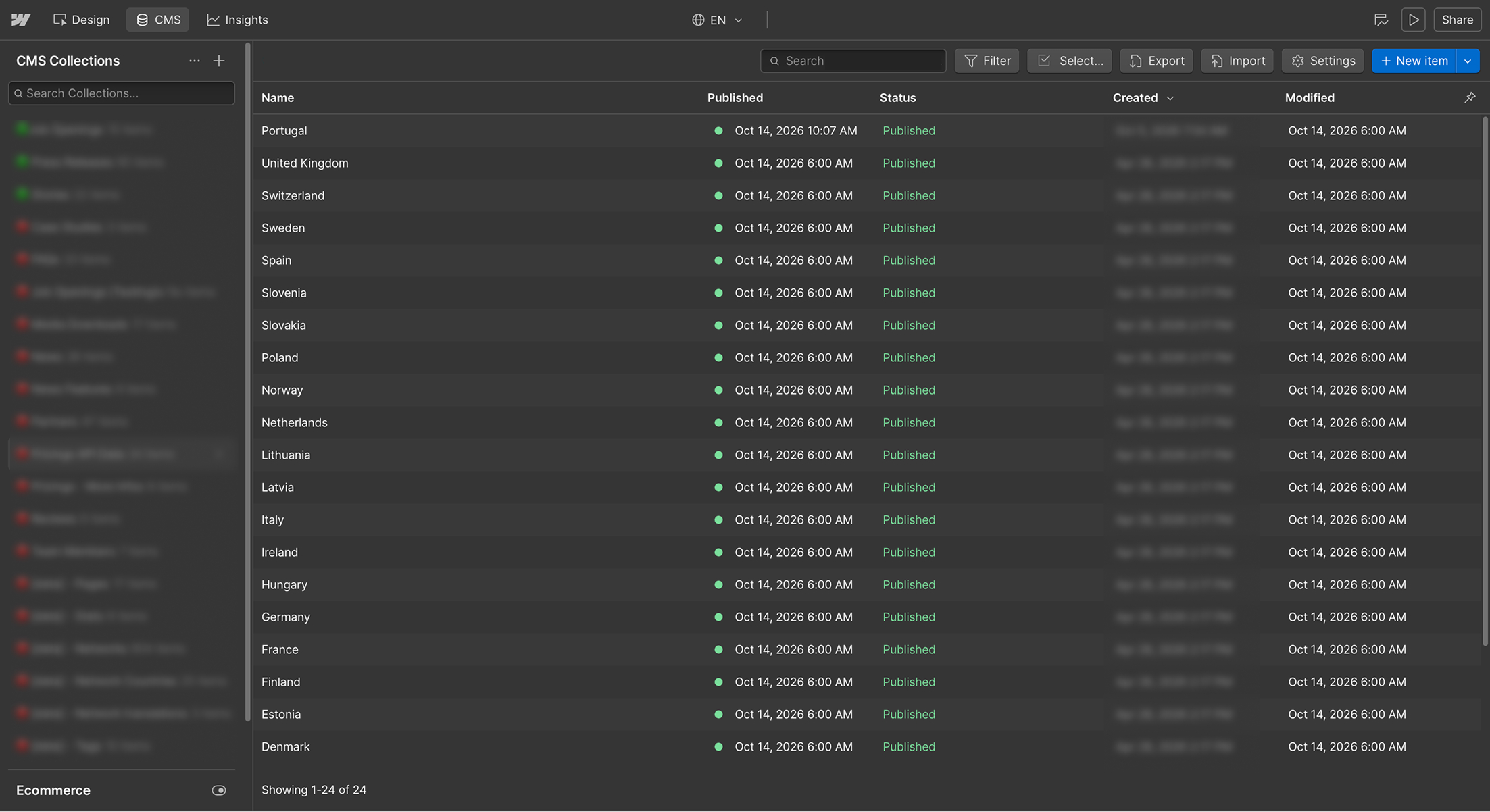The height and width of the screenshot is (812, 1490).
Task: Click the Select... button
Action: pos(1070,61)
